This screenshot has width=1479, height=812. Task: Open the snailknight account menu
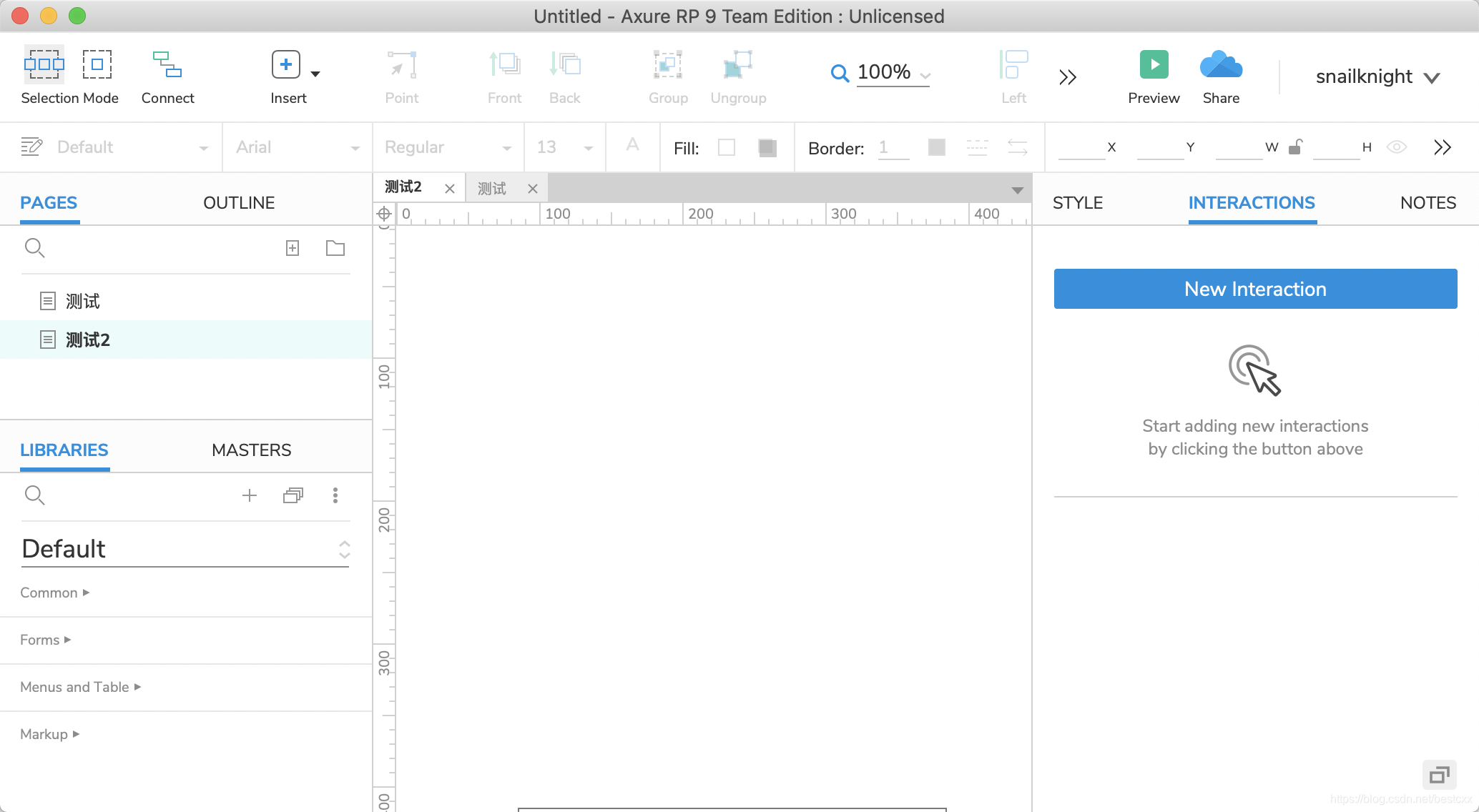click(x=1377, y=76)
